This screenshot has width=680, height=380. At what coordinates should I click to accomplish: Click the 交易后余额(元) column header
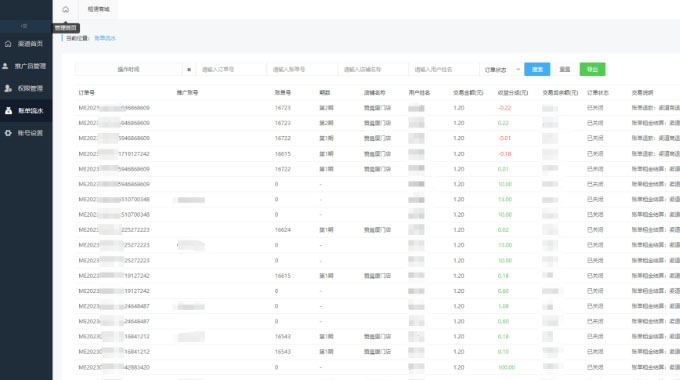(560, 93)
